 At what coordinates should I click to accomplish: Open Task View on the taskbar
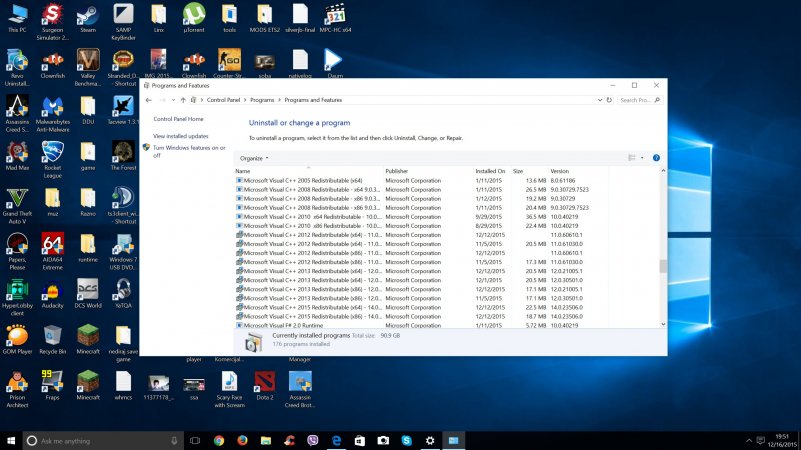195,440
